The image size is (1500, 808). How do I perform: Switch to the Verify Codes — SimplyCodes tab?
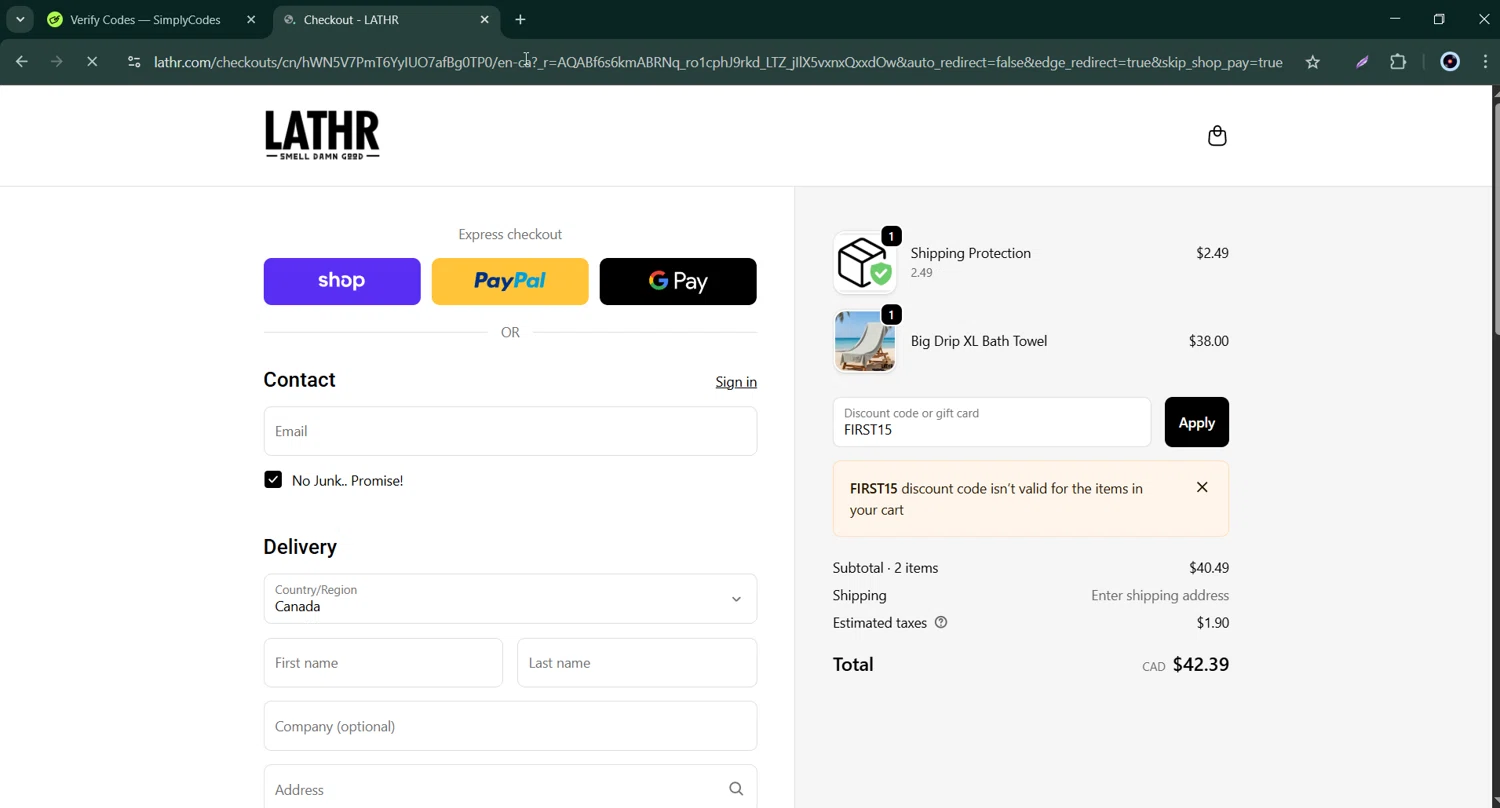coord(146,19)
